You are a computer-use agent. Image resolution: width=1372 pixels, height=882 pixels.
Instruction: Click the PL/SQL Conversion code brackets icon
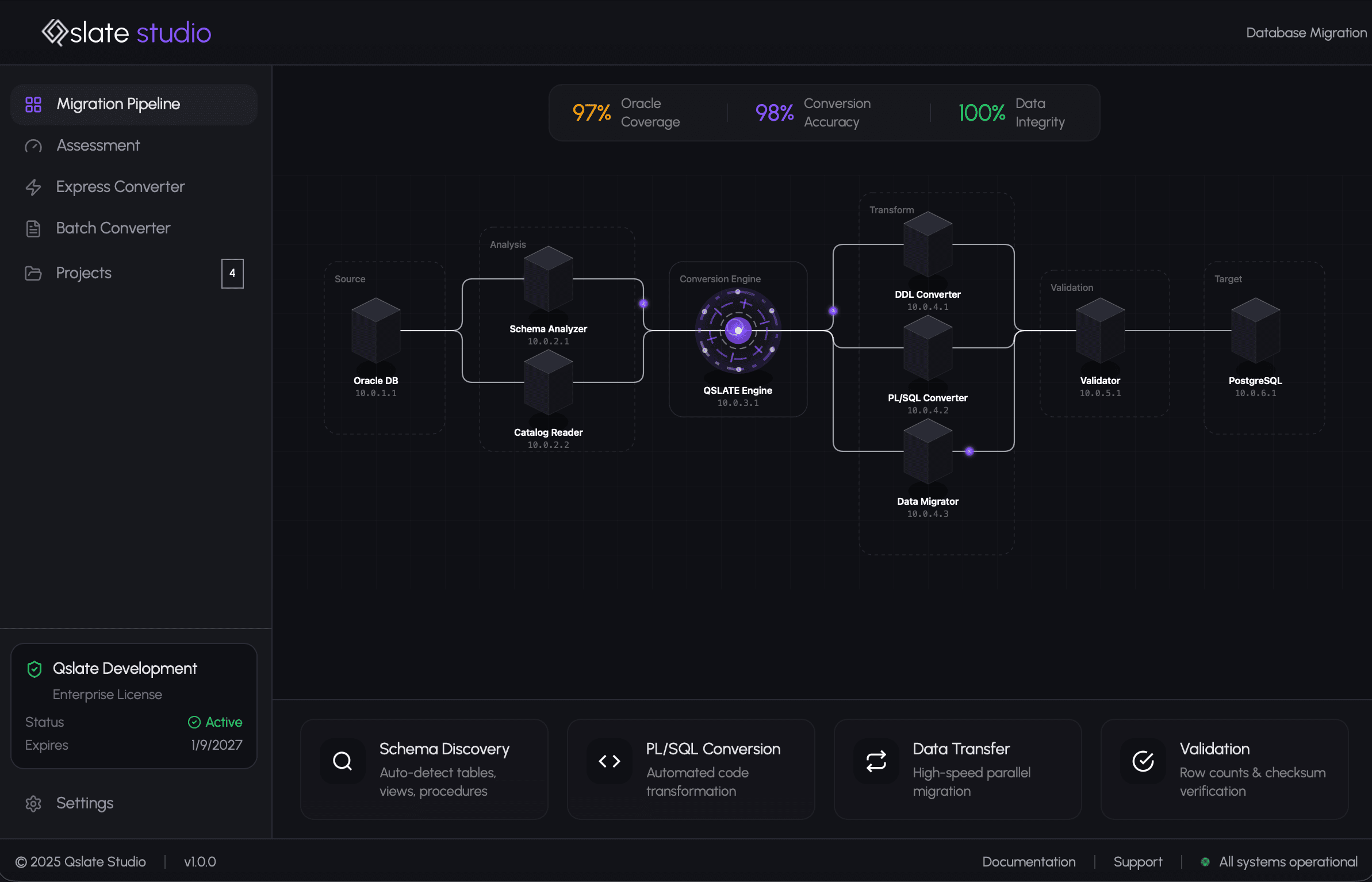[x=610, y=761]
